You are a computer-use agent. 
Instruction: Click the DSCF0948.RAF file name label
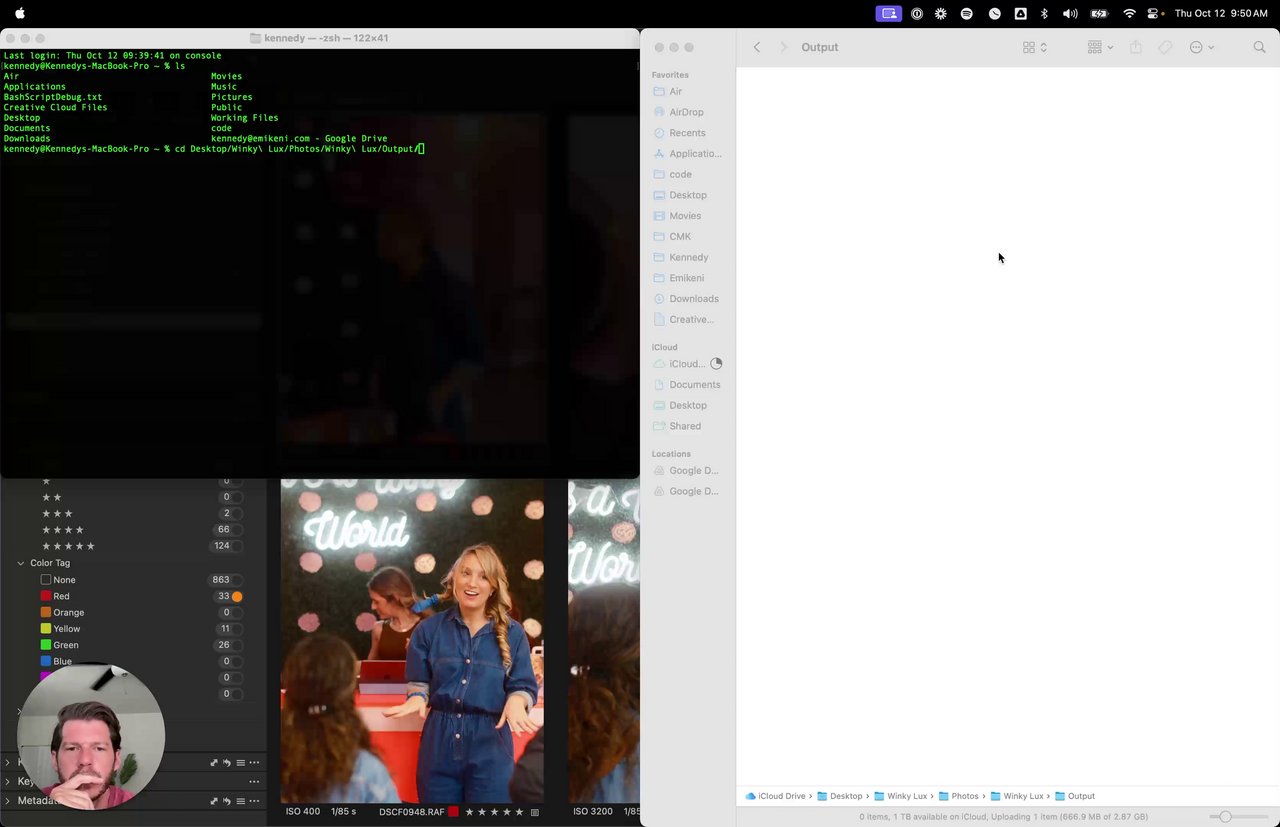(x=412, y=812)
